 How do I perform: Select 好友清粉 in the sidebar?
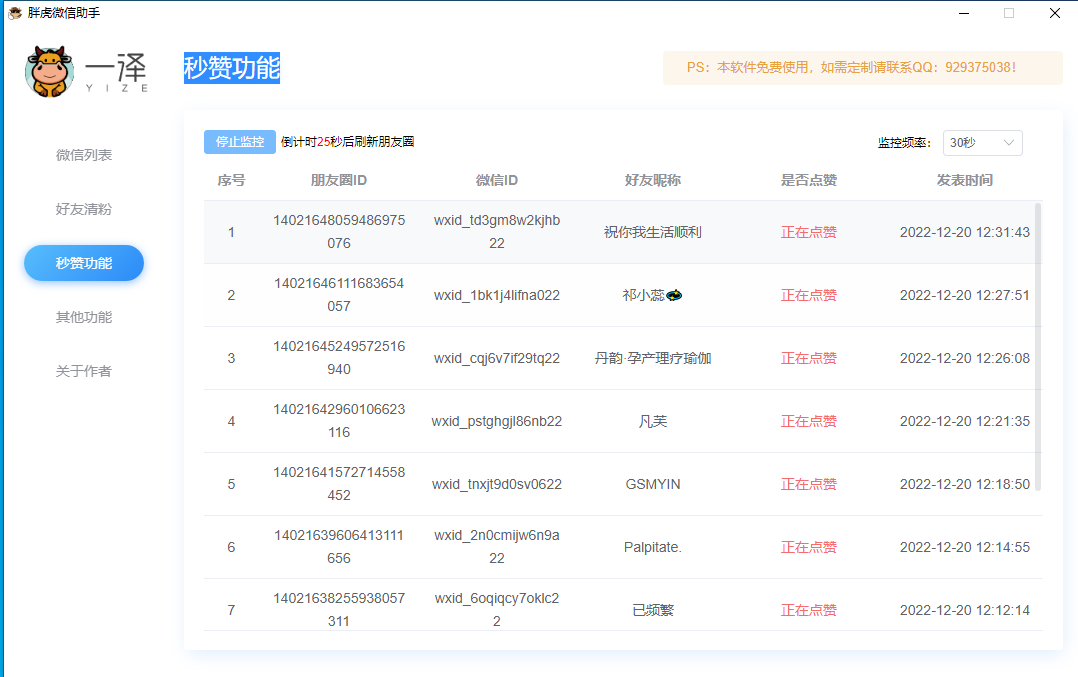pyautogui.click(x=83, y=209)
